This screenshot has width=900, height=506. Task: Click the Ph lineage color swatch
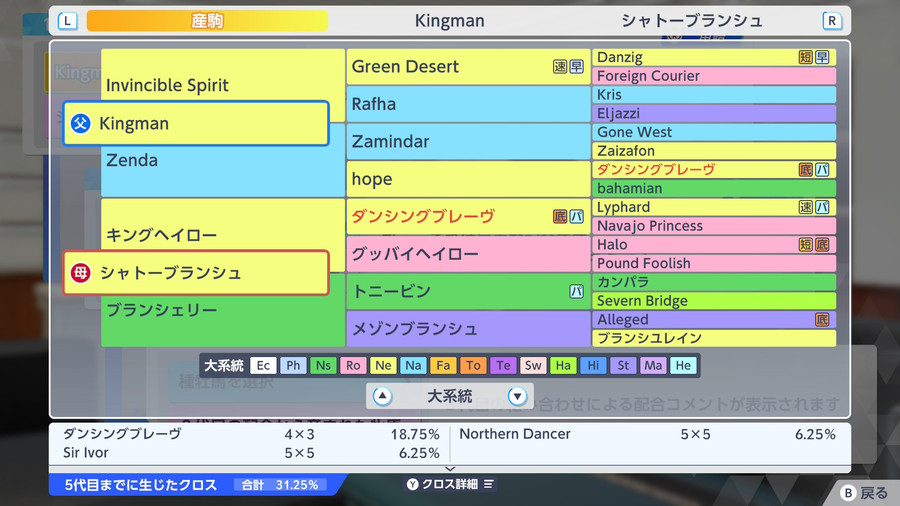pyautogui.click(x=293, y=365)
